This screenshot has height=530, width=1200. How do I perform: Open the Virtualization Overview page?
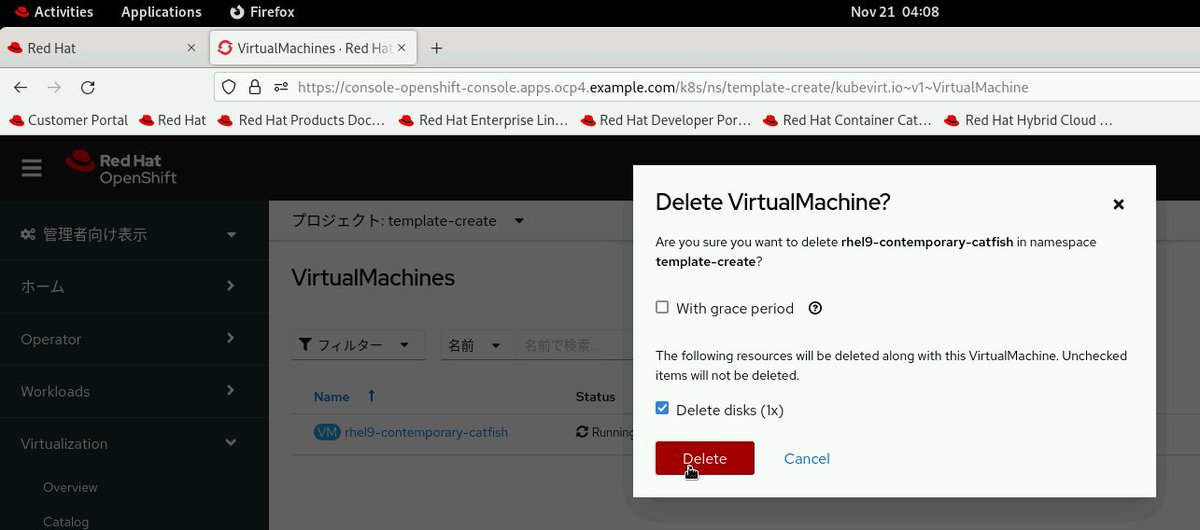coord(70,487)
